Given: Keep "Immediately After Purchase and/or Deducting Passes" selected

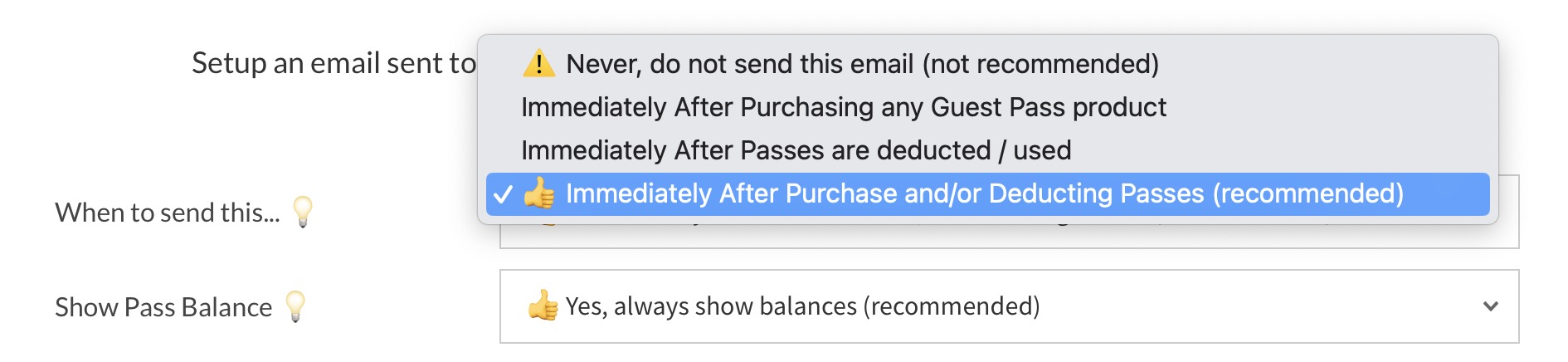Looking at the screenshot, I should [985, 193].
